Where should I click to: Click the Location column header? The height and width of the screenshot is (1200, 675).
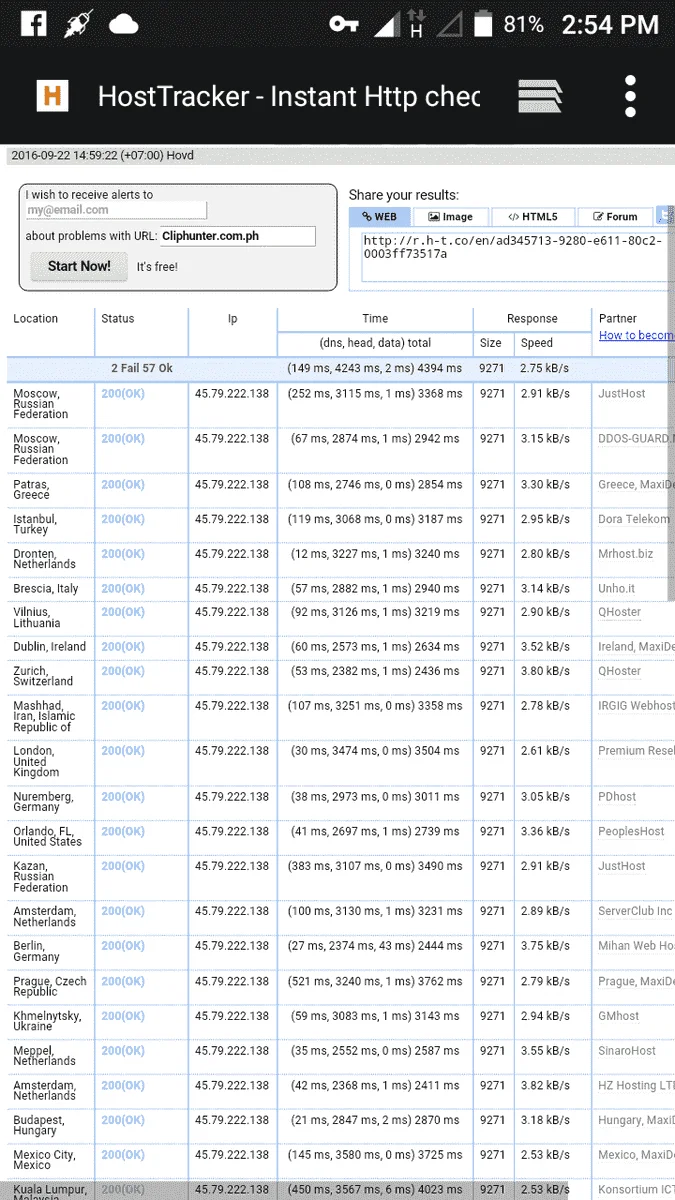point(36,319)
